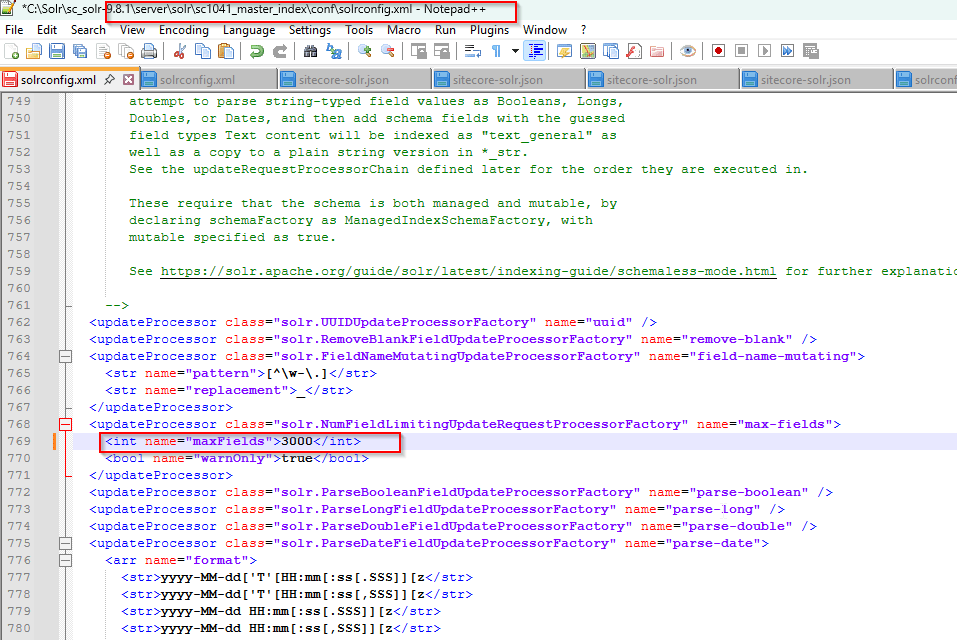
Task: Click the Run macro multiple times icon
Action: coord(788,51)
